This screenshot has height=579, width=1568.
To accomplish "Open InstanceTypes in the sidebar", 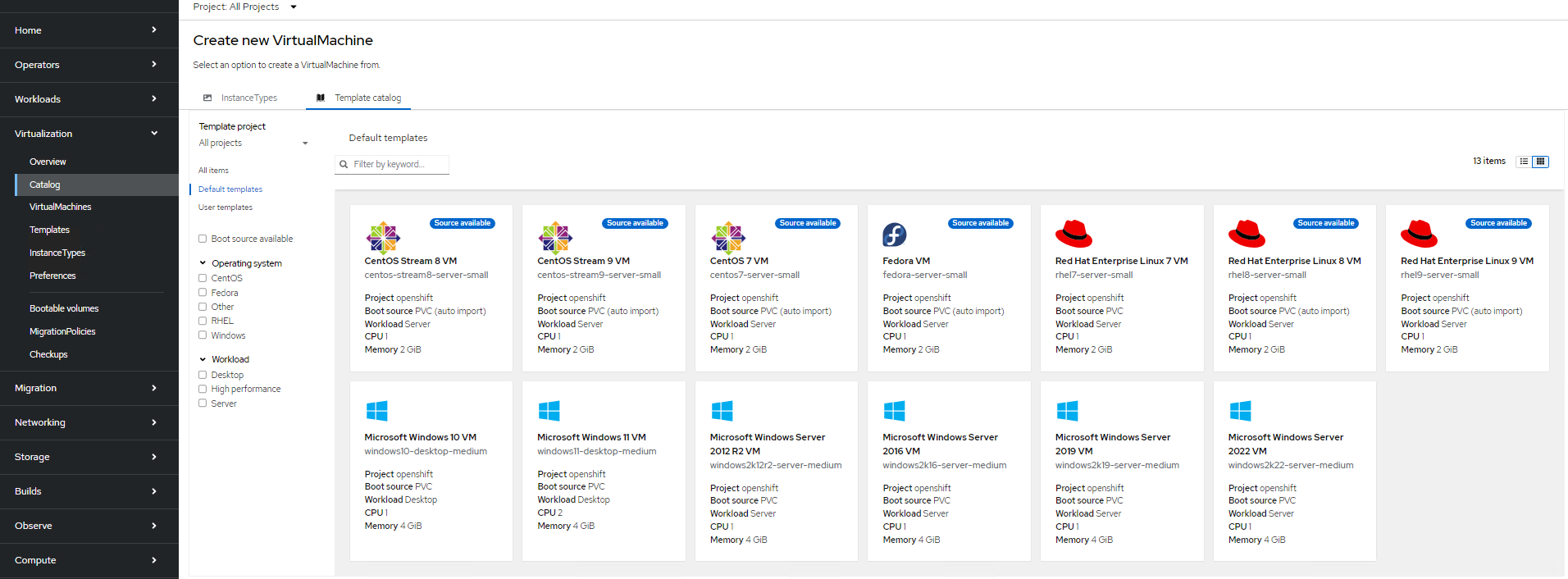I will click(x=57, y=253).
